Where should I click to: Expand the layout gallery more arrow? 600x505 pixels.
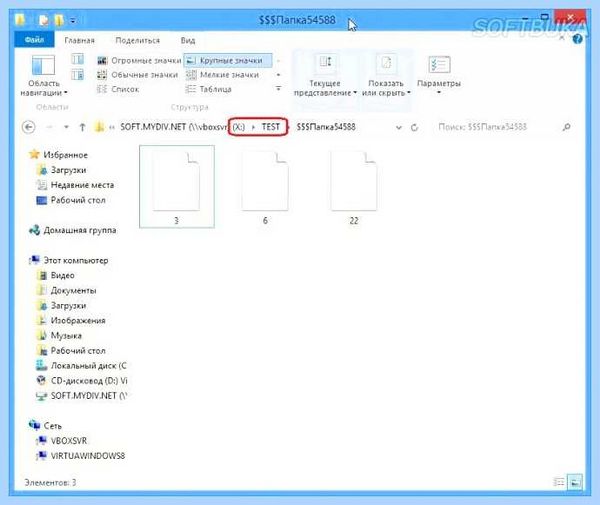tap(278, 89)
